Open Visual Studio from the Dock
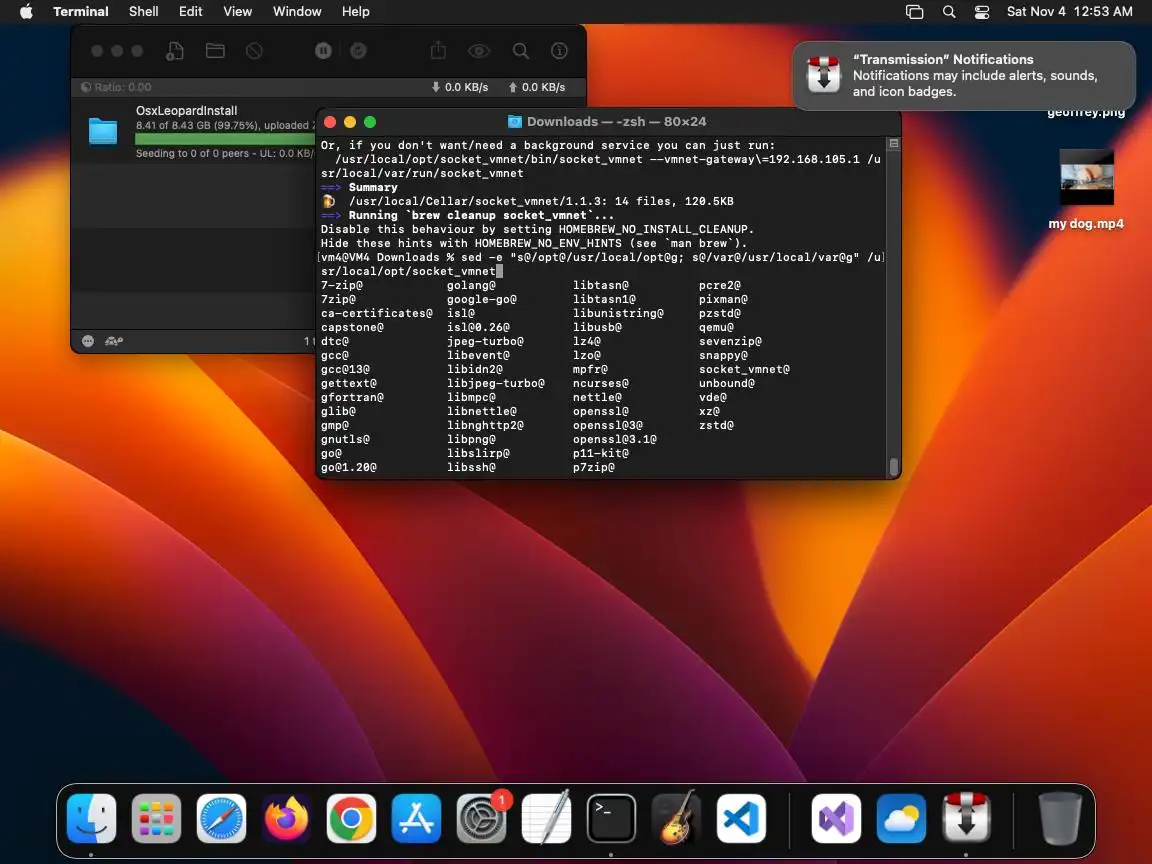1152x864 pixels. [836, 818]
